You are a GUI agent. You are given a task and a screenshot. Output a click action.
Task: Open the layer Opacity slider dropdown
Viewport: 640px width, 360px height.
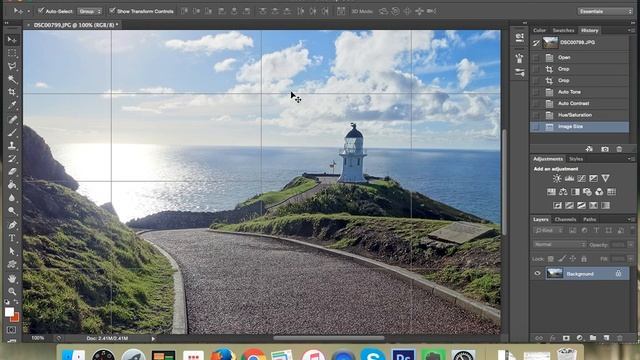[630, 244]
